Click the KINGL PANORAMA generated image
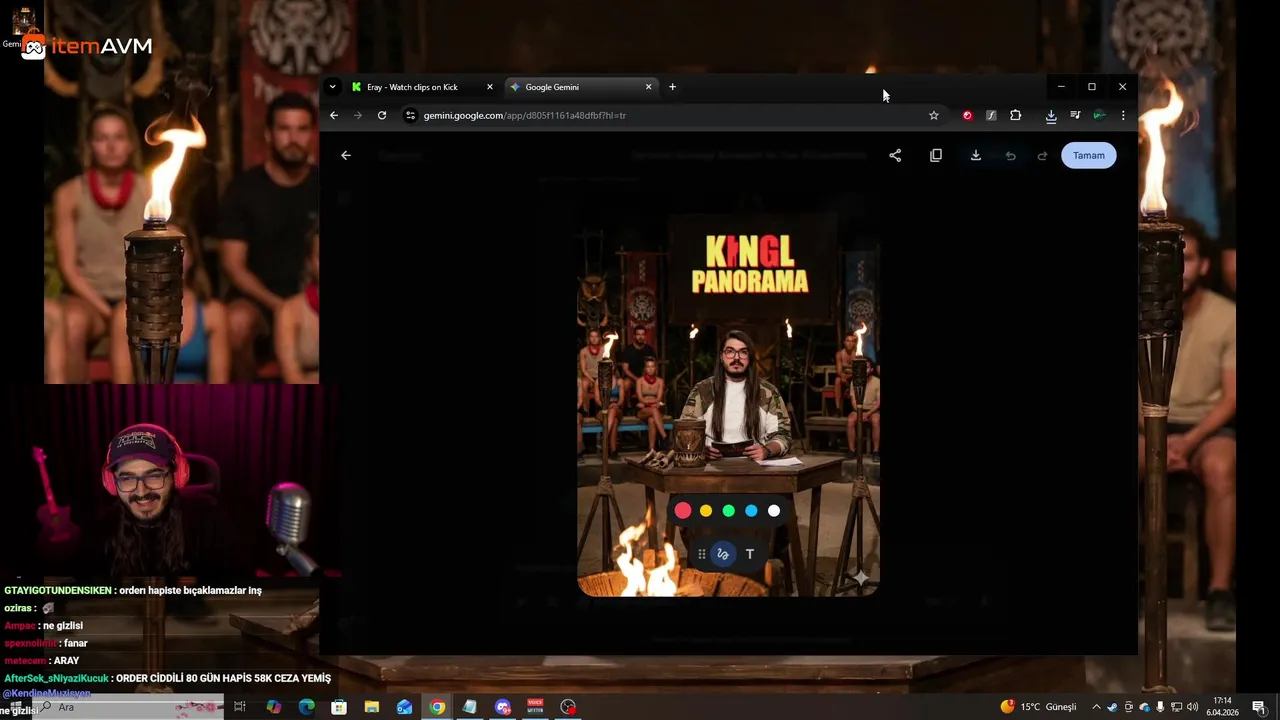This screenshot has height=720, width=1280. tap(728, 404)
